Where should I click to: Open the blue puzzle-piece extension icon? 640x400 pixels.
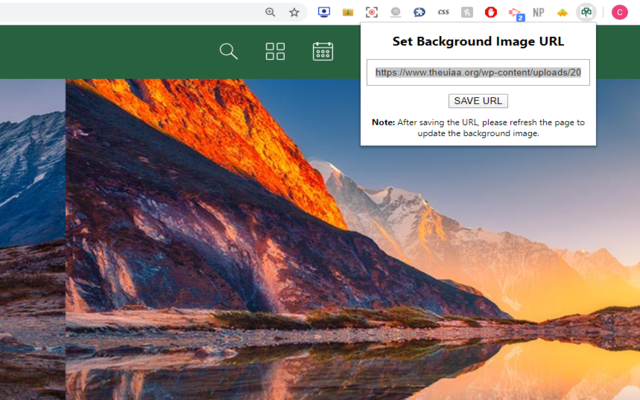[419, 12]
